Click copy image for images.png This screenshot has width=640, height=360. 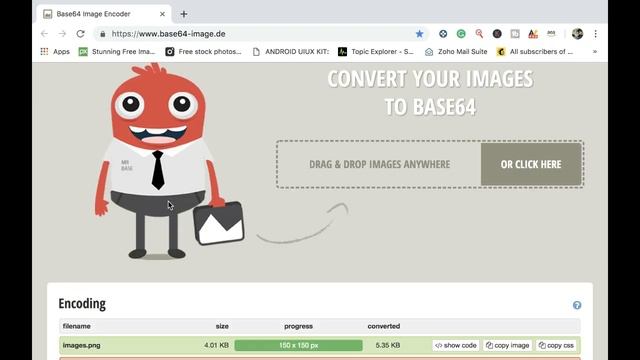coord(507,345)
